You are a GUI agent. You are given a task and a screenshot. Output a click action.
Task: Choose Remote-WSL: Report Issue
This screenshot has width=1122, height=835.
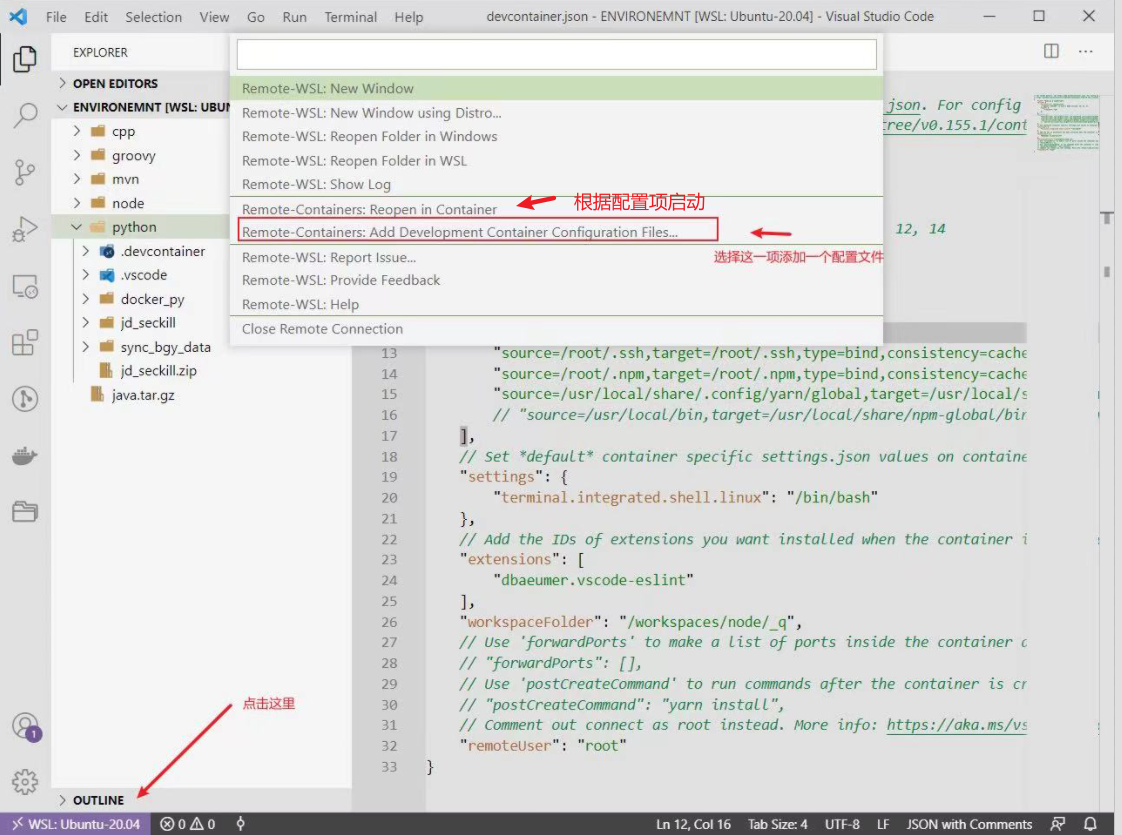click(557, 257)
